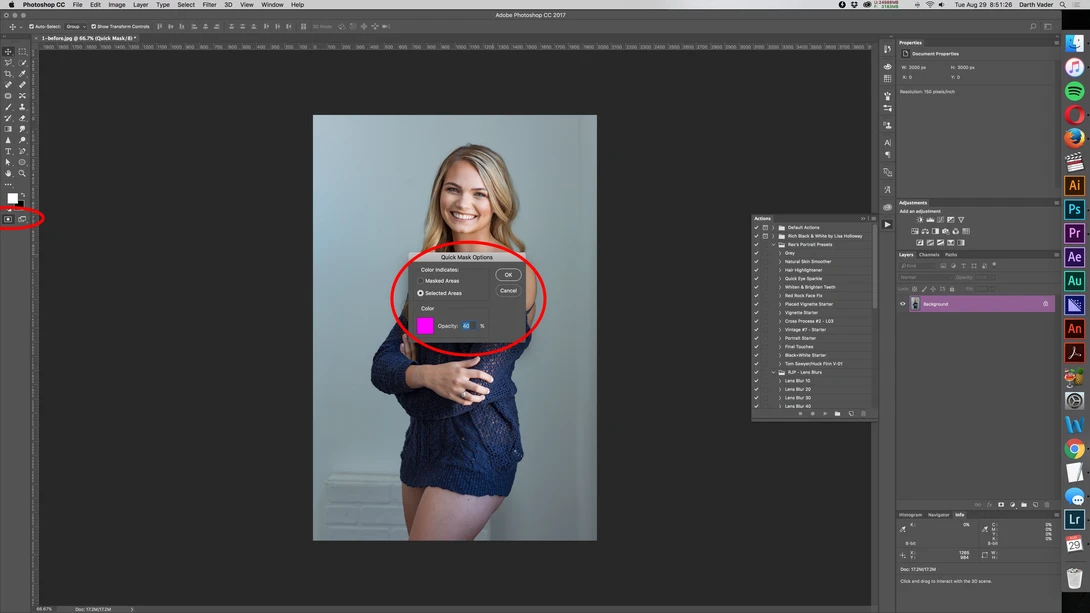
Task: Select the Quick Selection tool
Action: [x=22, y=63]
